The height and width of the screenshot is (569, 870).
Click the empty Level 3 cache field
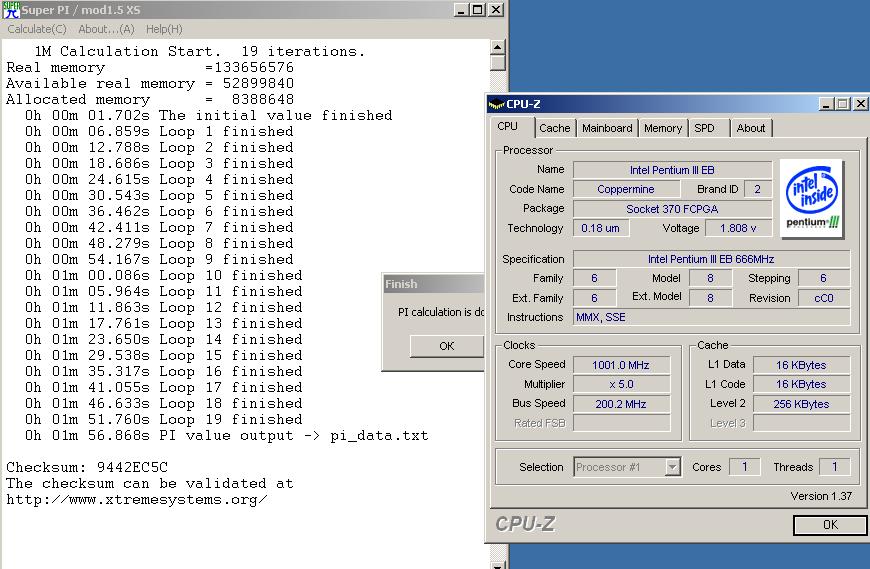click(x=801, y=423)
